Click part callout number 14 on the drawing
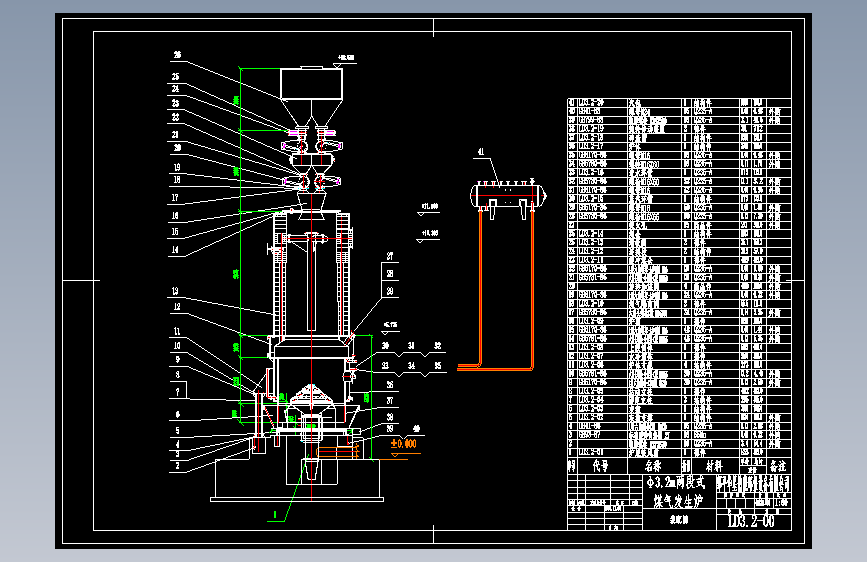Image resolution: width=867 pixels, height=562 pixels. coord(175,249)
